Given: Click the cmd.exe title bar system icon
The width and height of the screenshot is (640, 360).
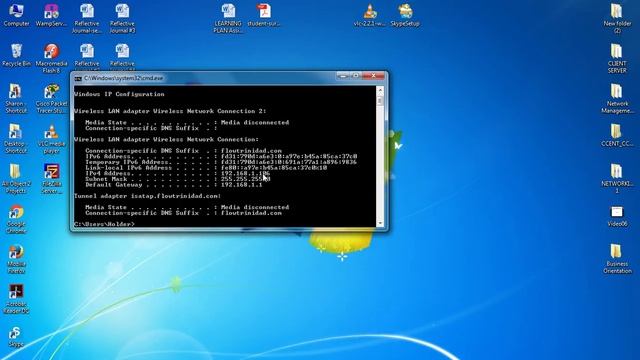Looking at the screenshot, I should [x=78, y=78].
